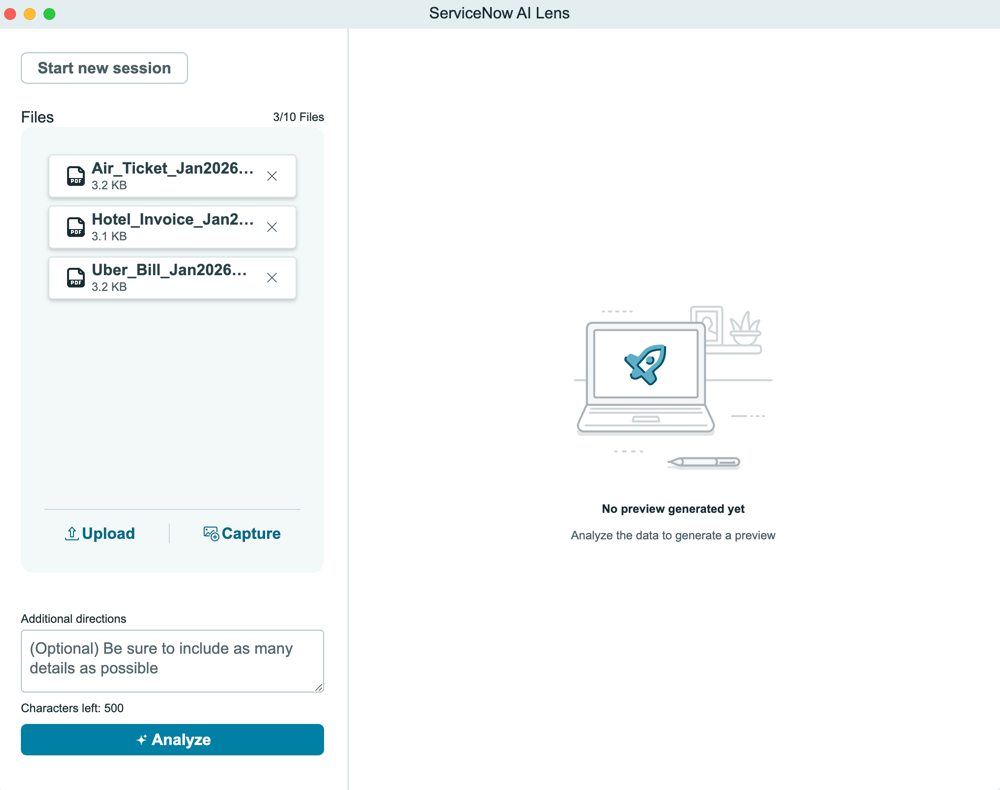Click the Hotel_Invoice PDF file icon
This screenshot has width=1000, height=790.
click(76, 227)
